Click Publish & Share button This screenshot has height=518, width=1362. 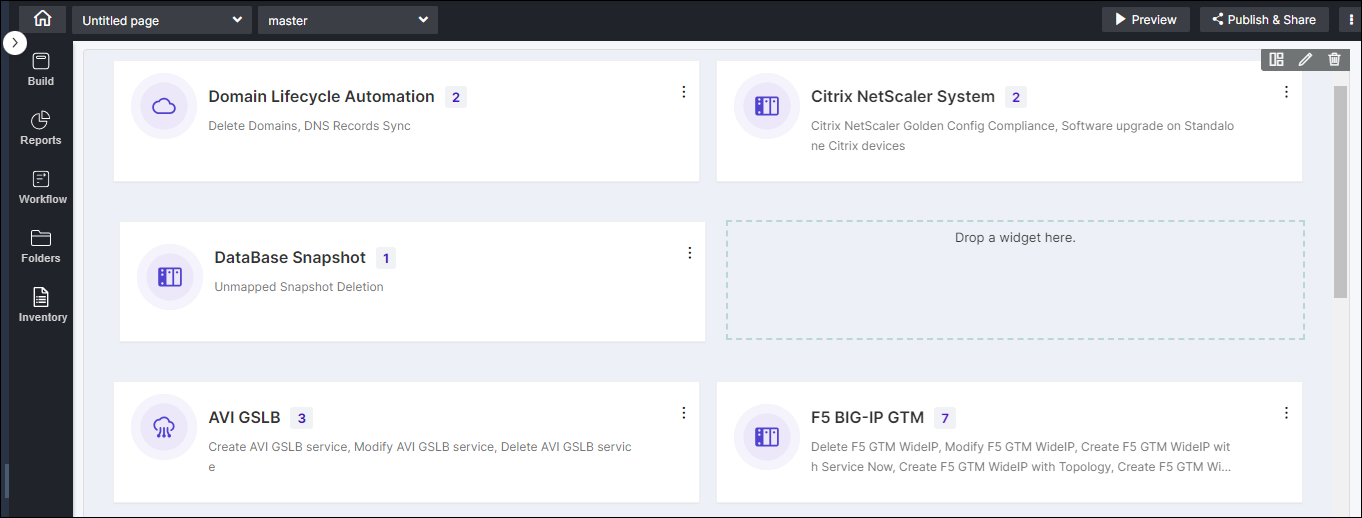click(x=1264, y=19)
